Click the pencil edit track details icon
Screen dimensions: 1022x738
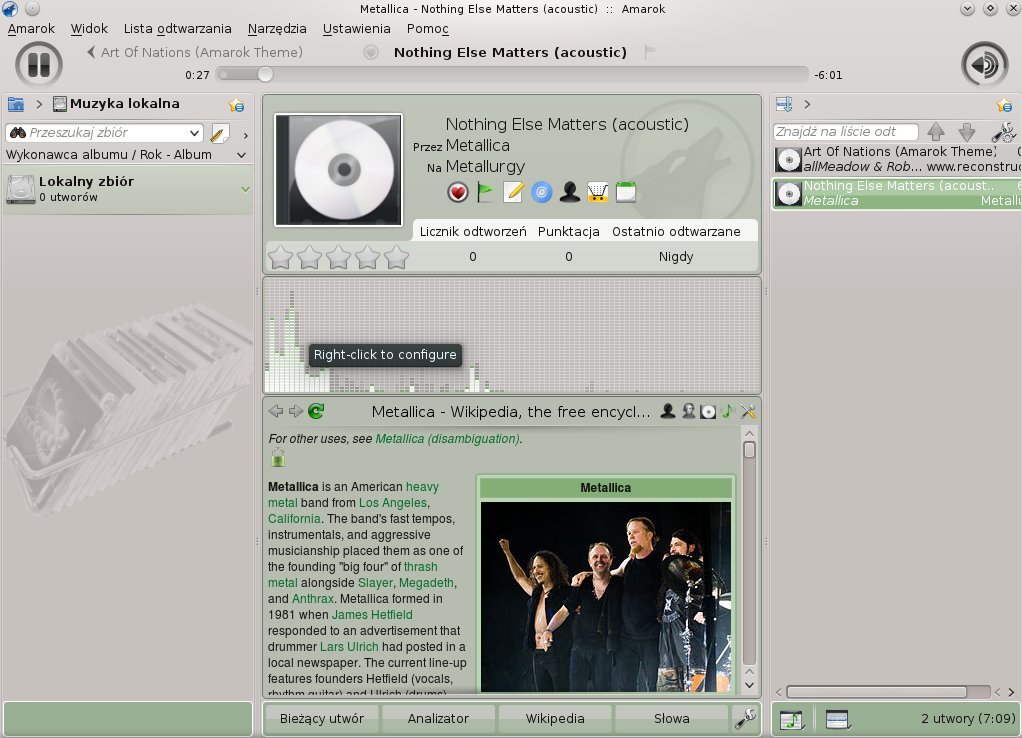(x=513, y=192)
